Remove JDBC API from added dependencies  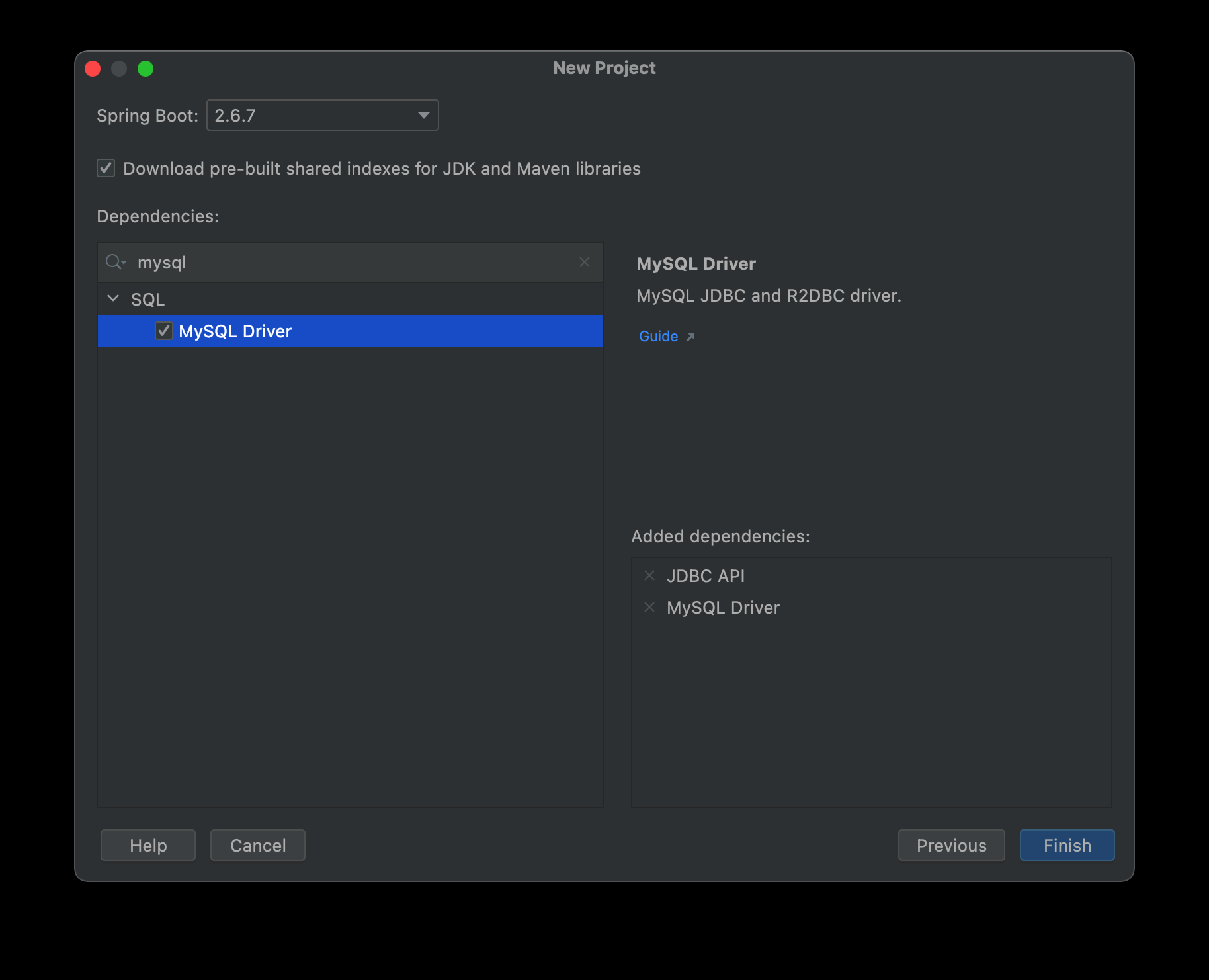click(x=649, y=576)
